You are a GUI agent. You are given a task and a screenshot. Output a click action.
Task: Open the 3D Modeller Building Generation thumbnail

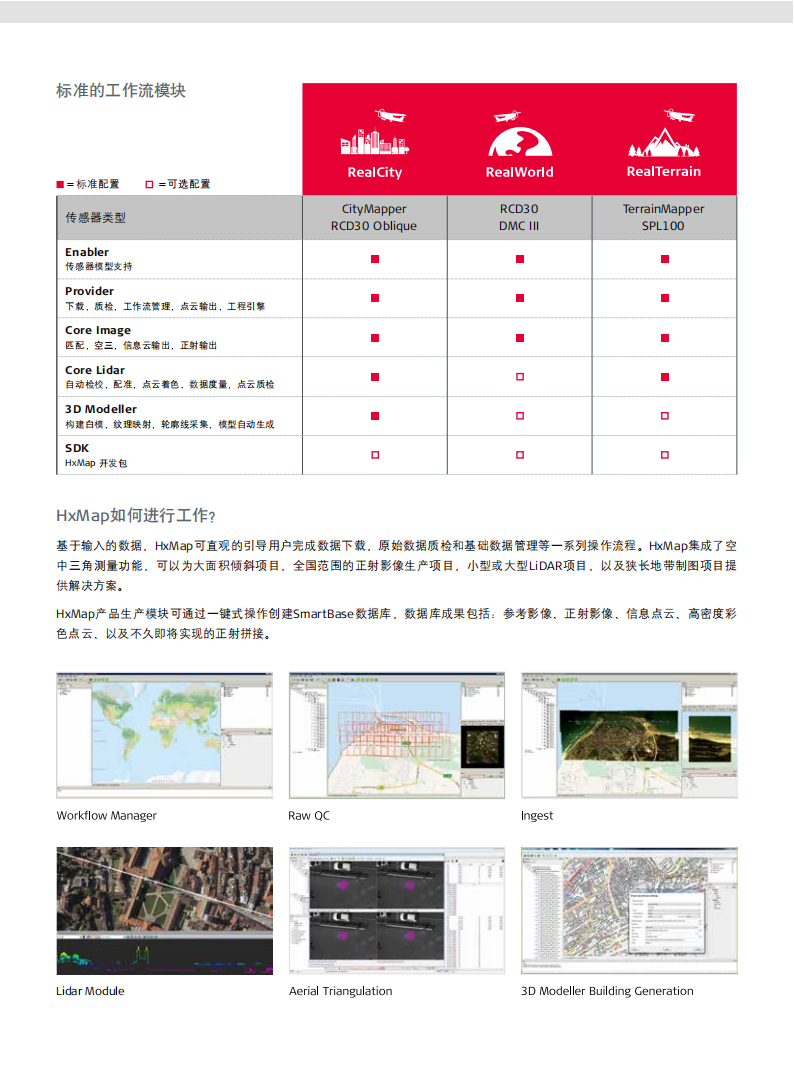tap(629, 910)
